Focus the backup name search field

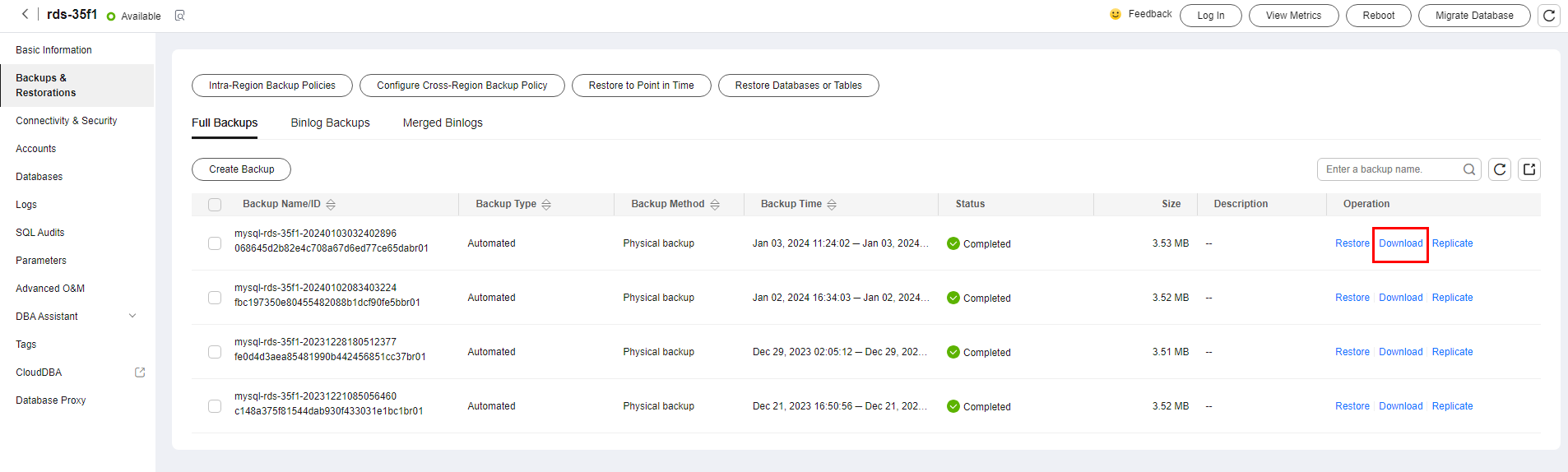[1392, 169]
